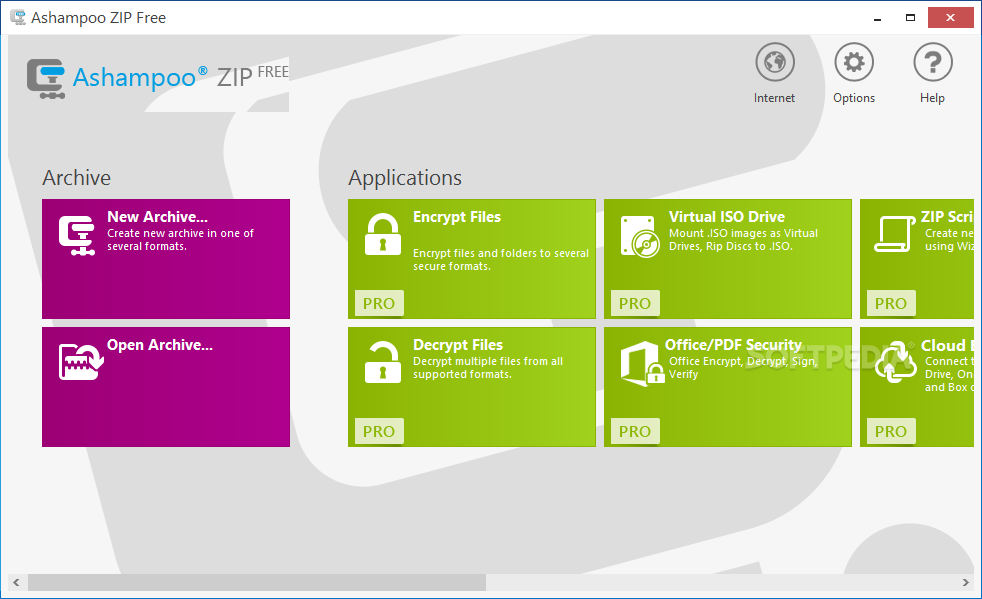982x599 pixels.
Task: Click "Office Encrypt, Decrypt, Sign, Verify" text
Action: [743, 368]
